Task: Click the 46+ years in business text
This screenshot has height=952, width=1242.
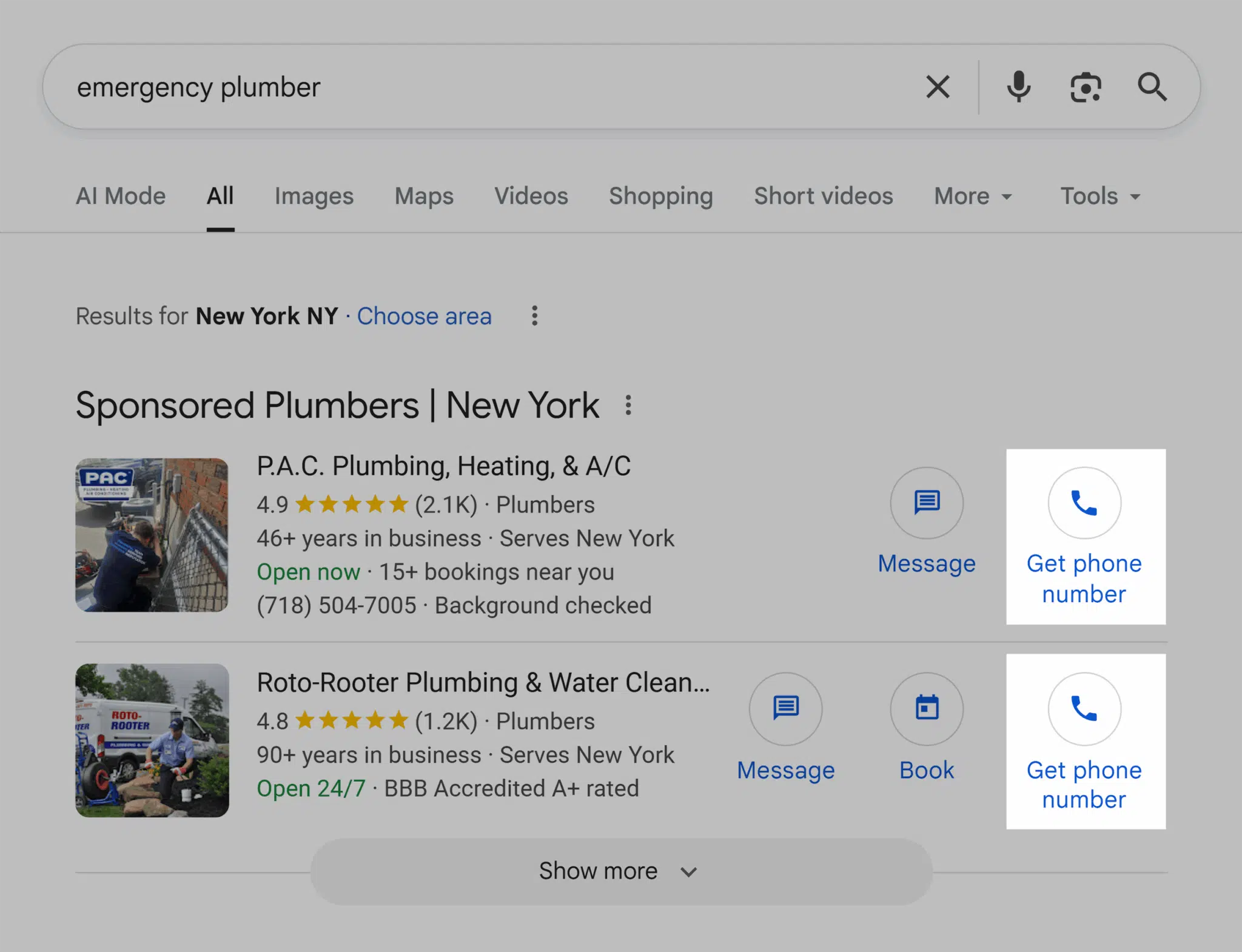Action: click(x=369, y=538)
